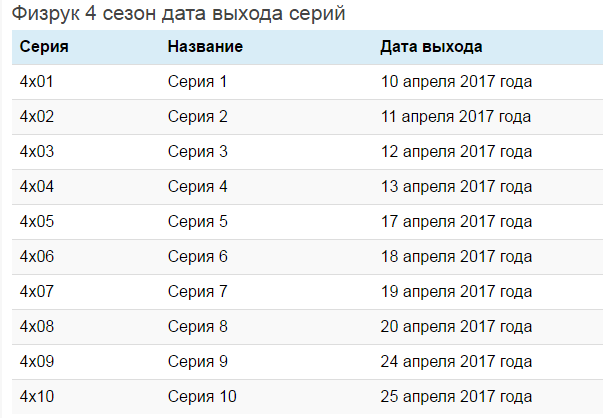Select the 4x06 episode cell

[x=37, y=257]
